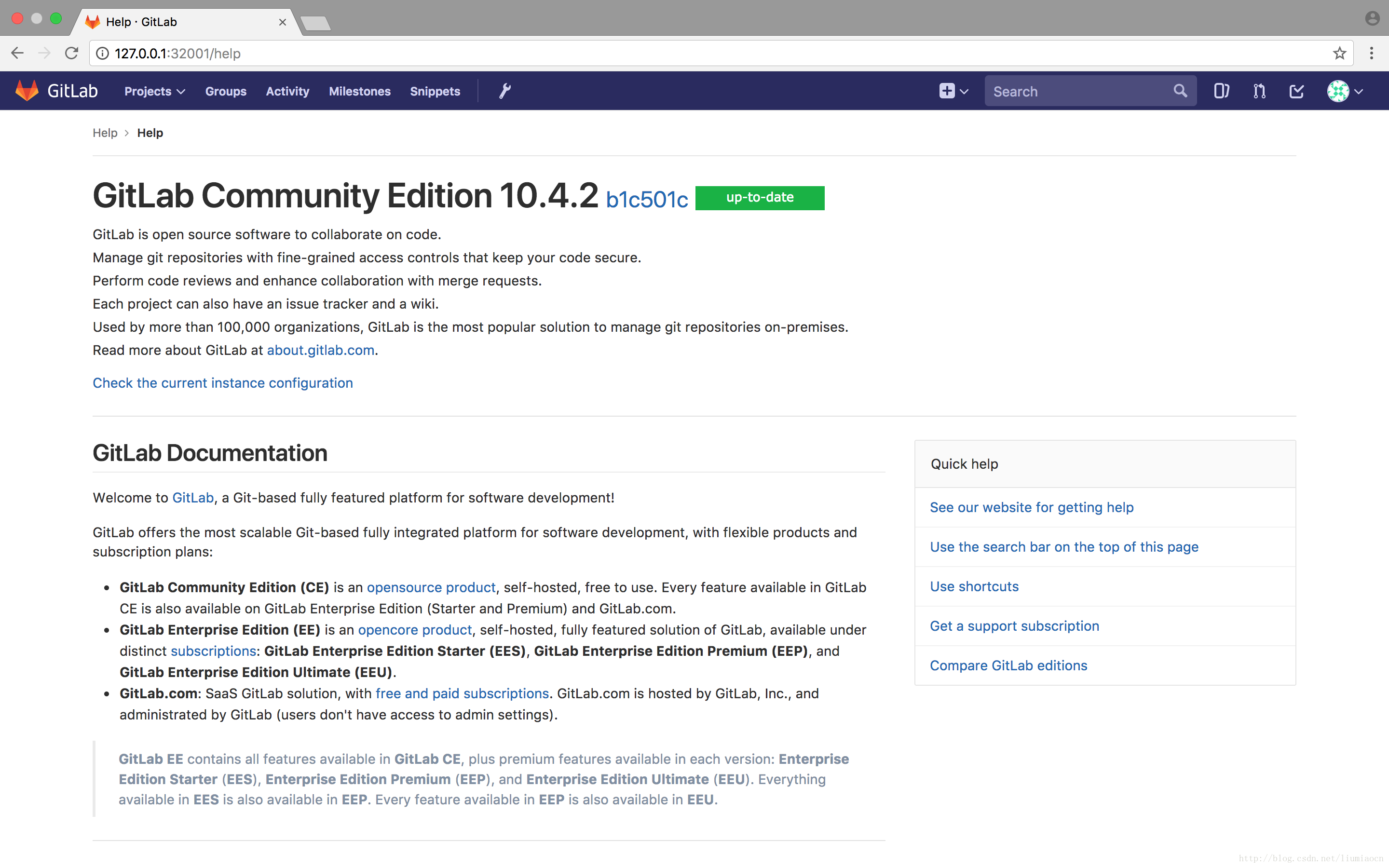Close the Help · GitLab tab
The image size is (1389, 868).
(x=283, y=22)
